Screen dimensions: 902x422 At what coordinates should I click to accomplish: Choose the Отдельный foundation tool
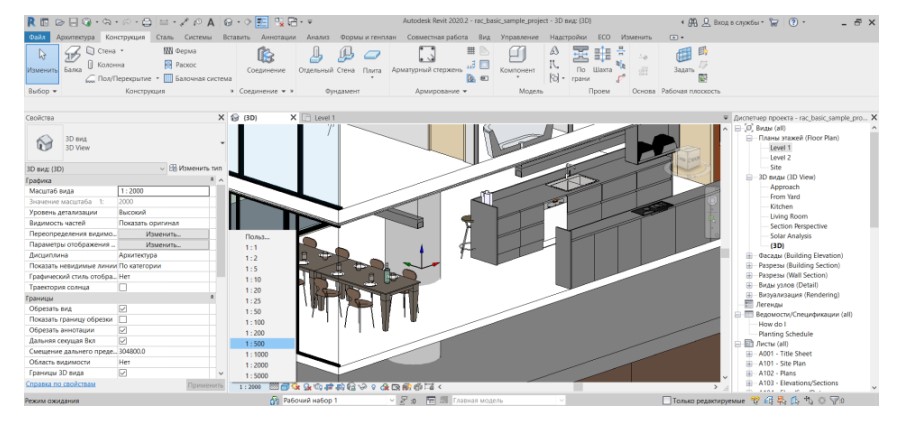pos(316,60)
